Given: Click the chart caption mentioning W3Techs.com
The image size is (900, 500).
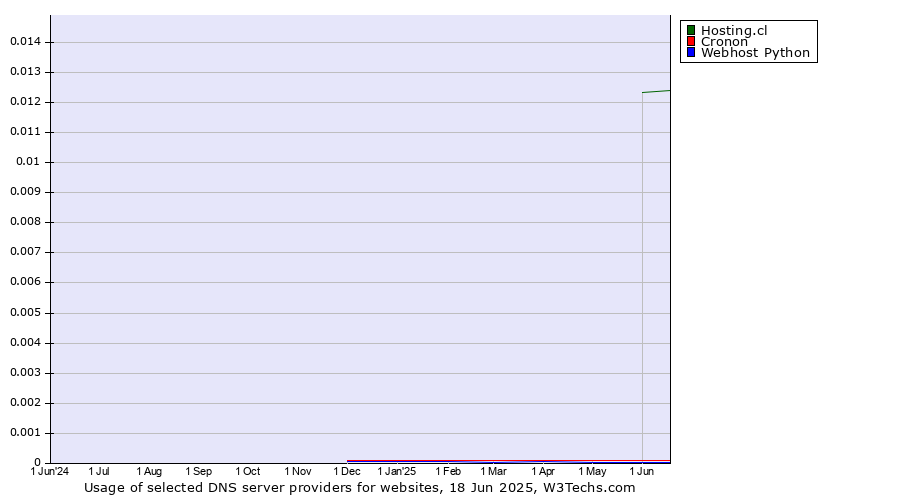Looking at the screenshot, I should coord(359,487).
